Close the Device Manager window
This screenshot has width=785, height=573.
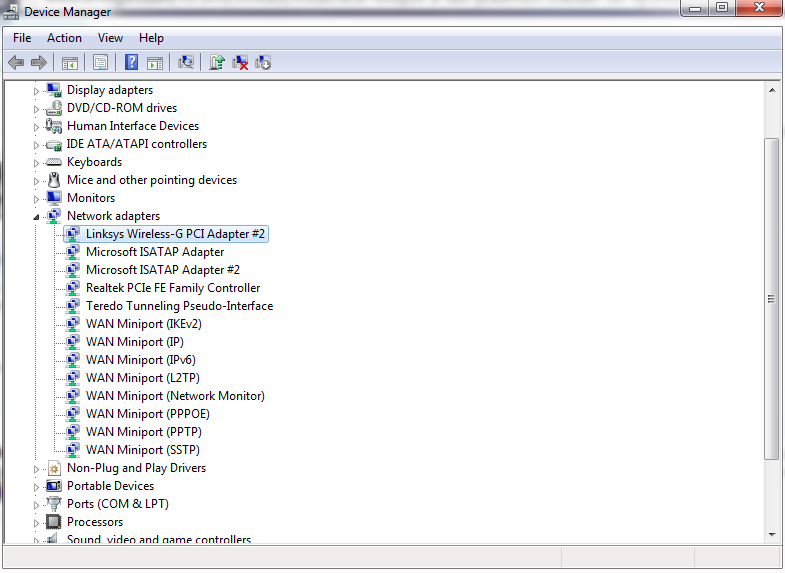[x=759, y=8]
